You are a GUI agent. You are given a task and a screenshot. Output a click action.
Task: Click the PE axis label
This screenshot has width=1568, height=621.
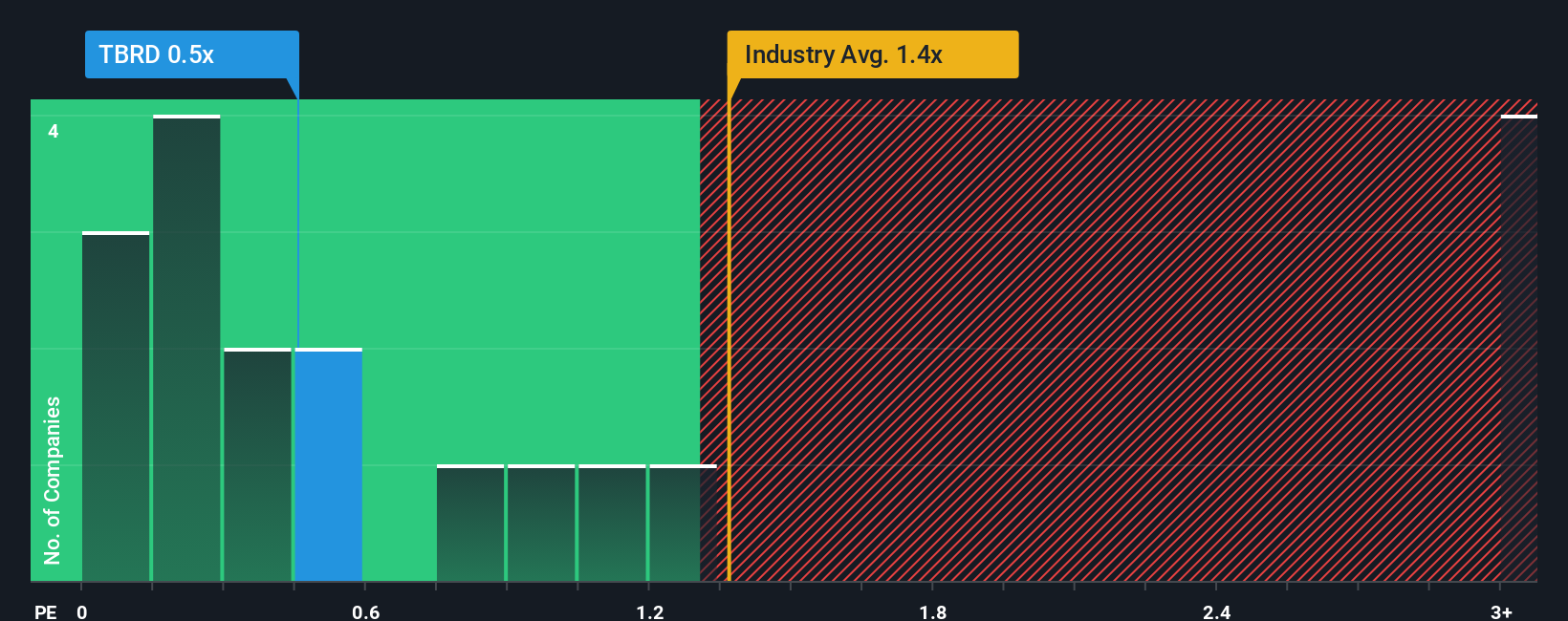click(45, 611)
